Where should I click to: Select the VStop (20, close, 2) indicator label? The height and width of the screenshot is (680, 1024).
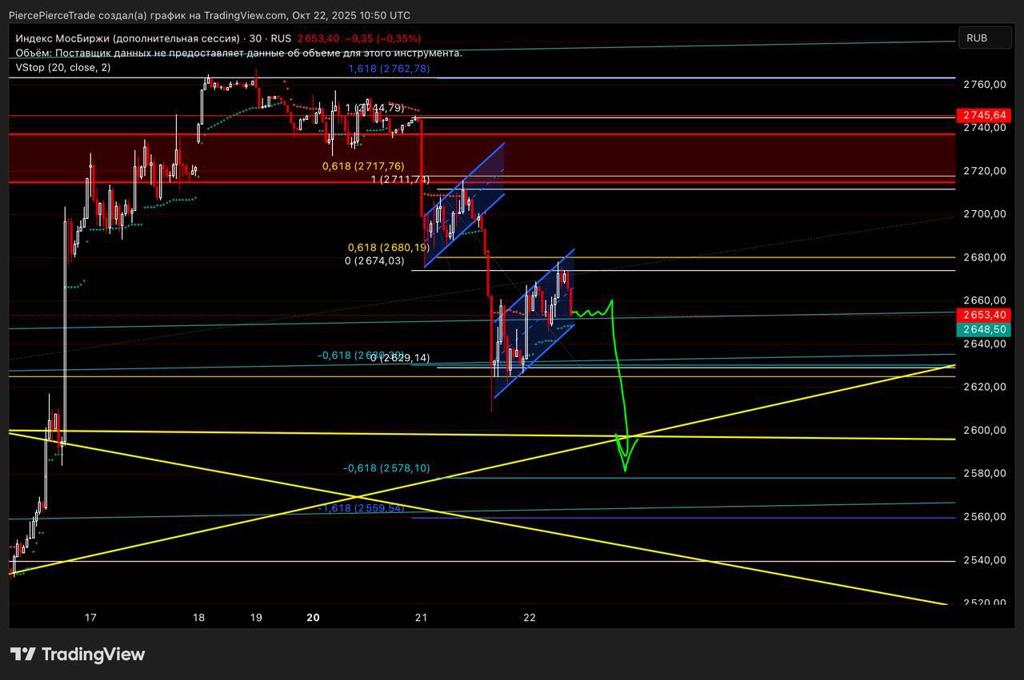[x=63, y=67]
